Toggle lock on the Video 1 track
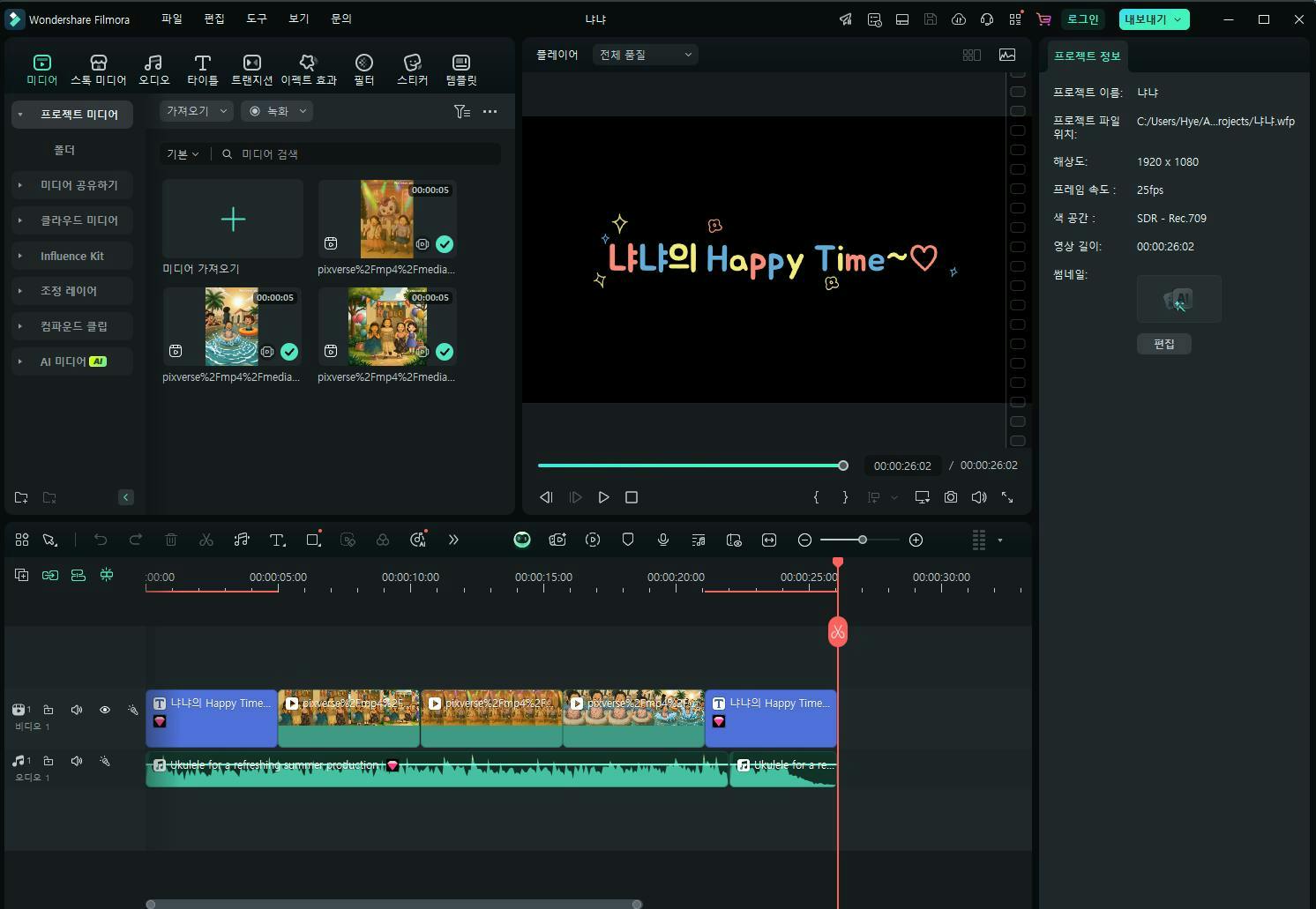The height and width of the screenshot is (909, 1316). pyautogui.click(x=49, y=710)
